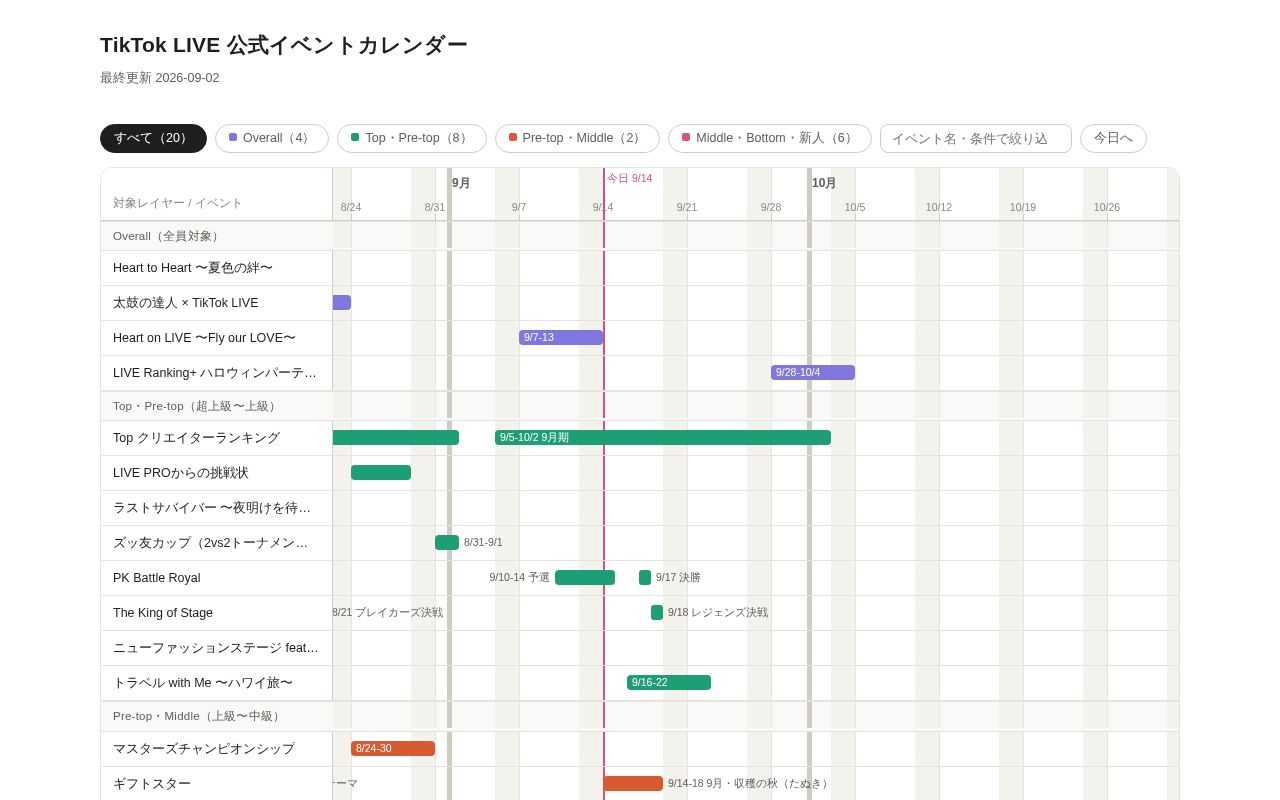The width and height of the screenshot is (1280, 800).
Task: Click 対象レイヤー / イベント column header
Action: 178,203
